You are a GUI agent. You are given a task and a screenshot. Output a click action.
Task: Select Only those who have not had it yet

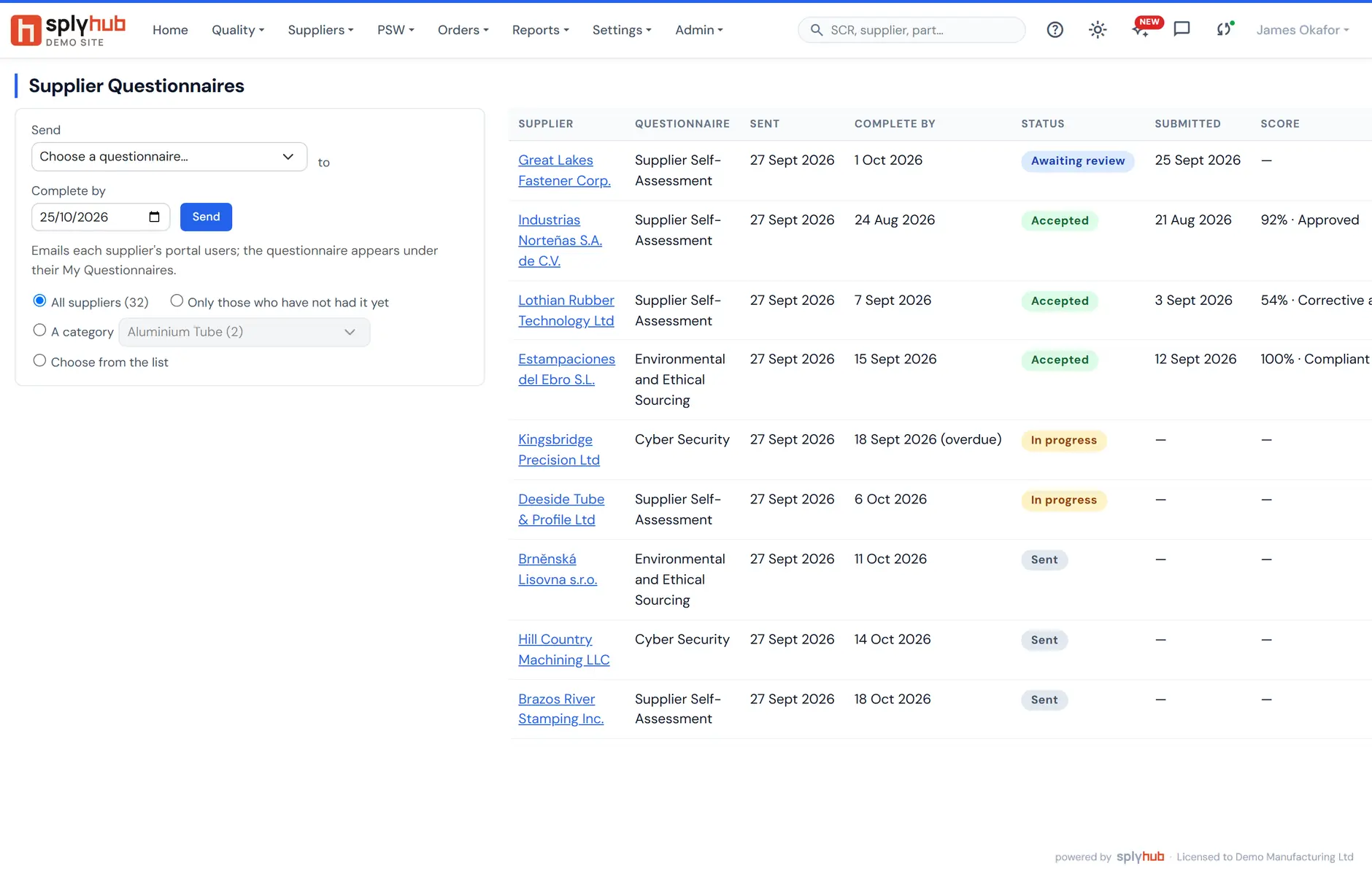coord(177,301)
